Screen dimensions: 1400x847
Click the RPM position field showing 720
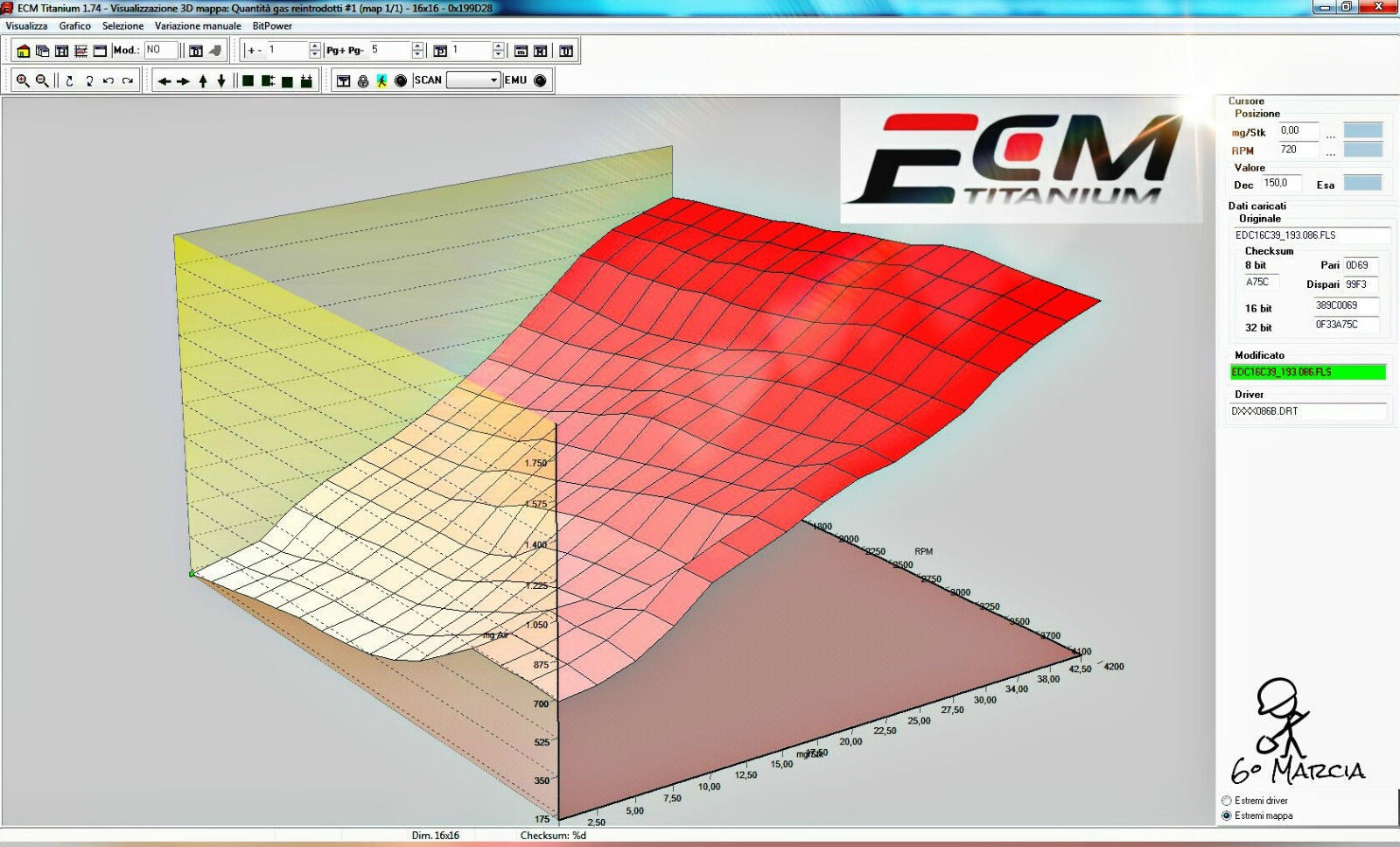click(x=1298, y=150)
